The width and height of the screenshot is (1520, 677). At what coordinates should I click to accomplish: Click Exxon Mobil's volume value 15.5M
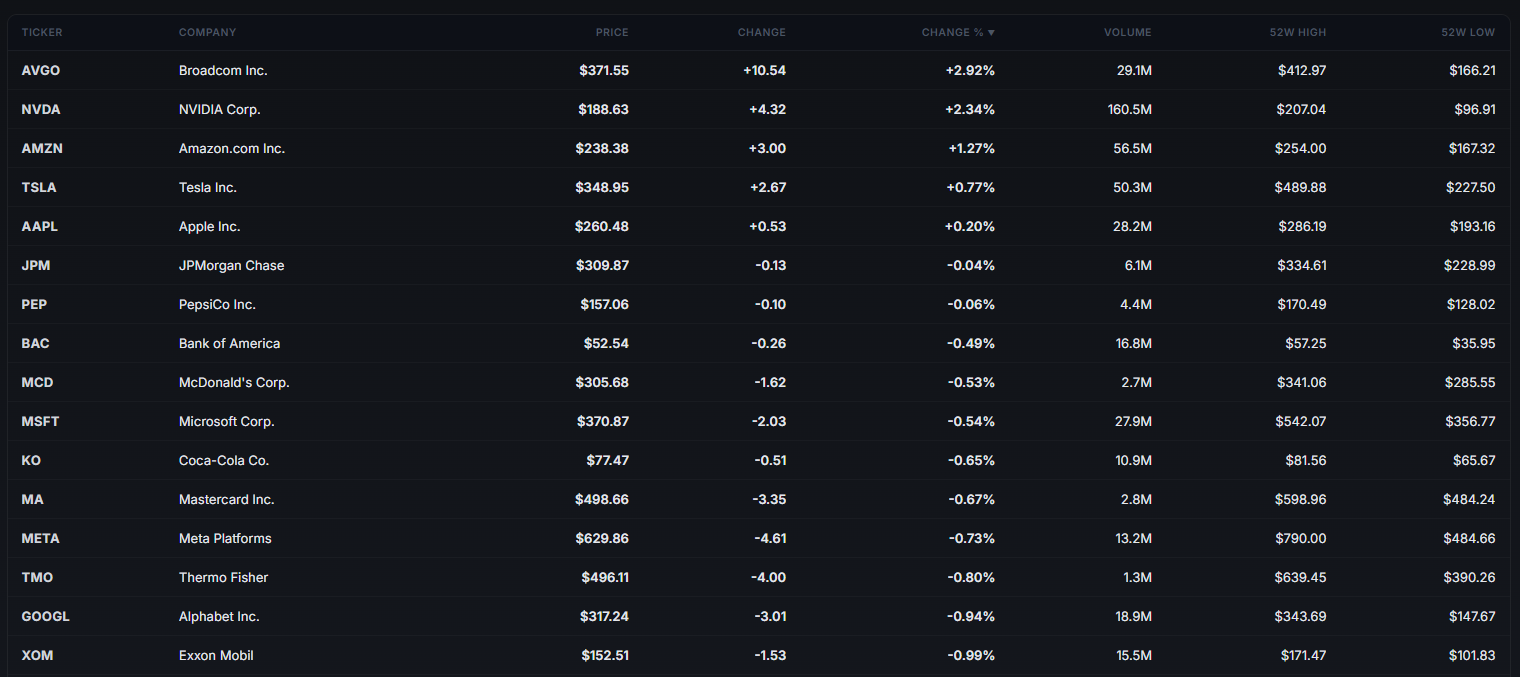tap(1134, 656)
